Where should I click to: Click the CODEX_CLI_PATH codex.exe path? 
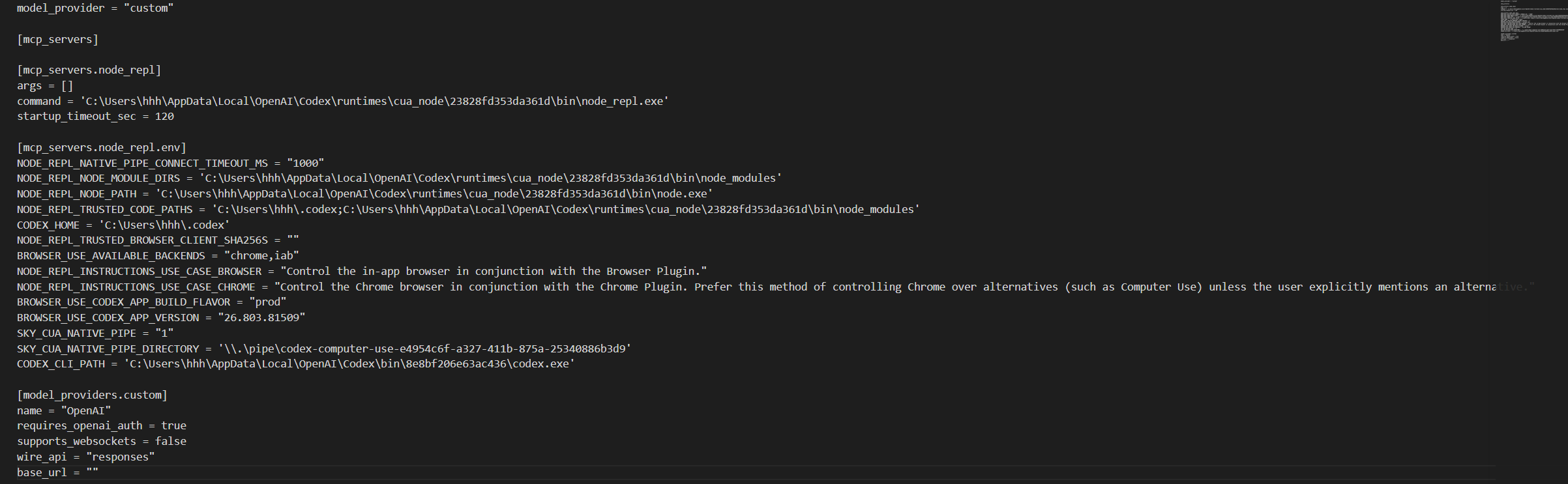coord(349,364)
